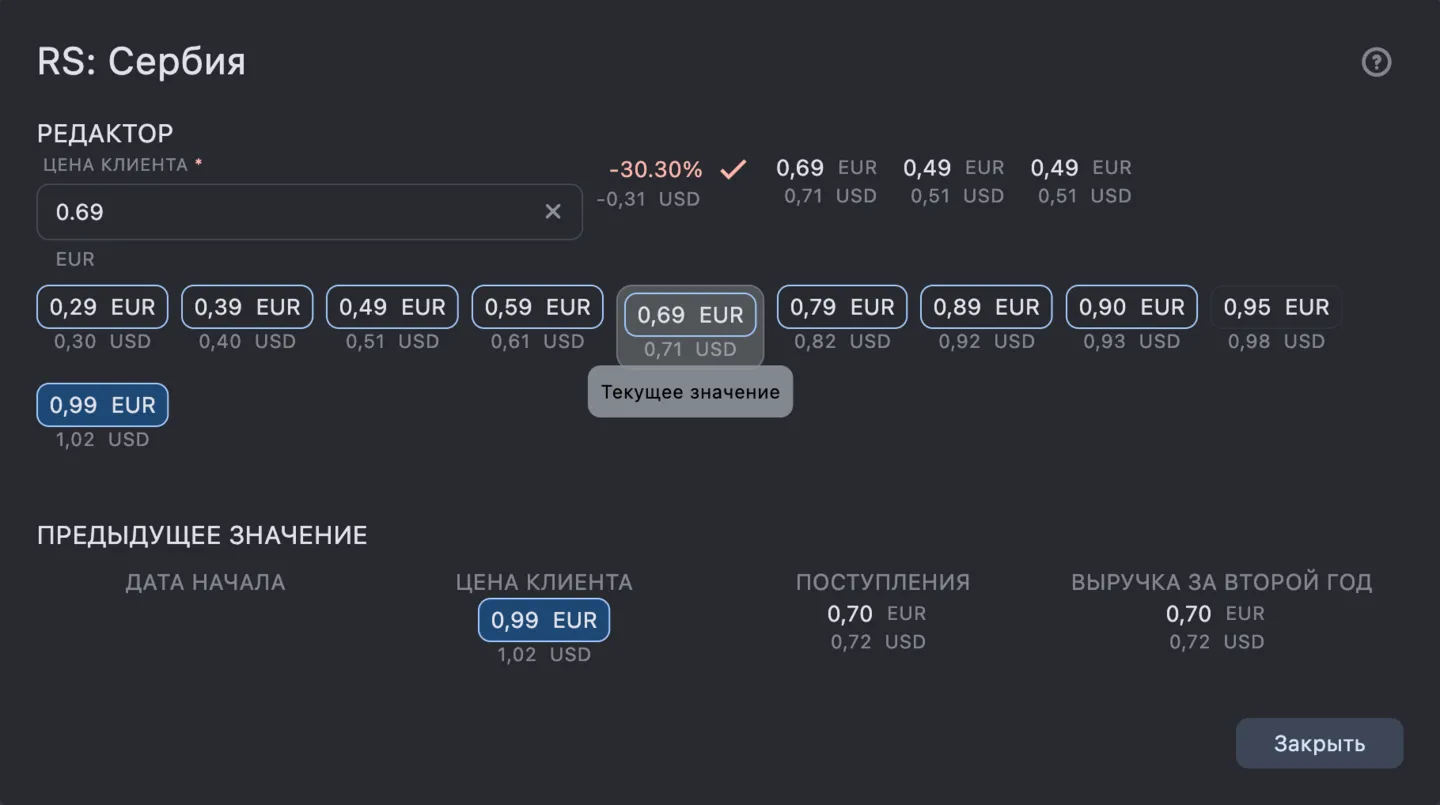Screen dimensions: 1440x805
Task: Select the 0,59 EUR price chip
Action: point(537,307)
